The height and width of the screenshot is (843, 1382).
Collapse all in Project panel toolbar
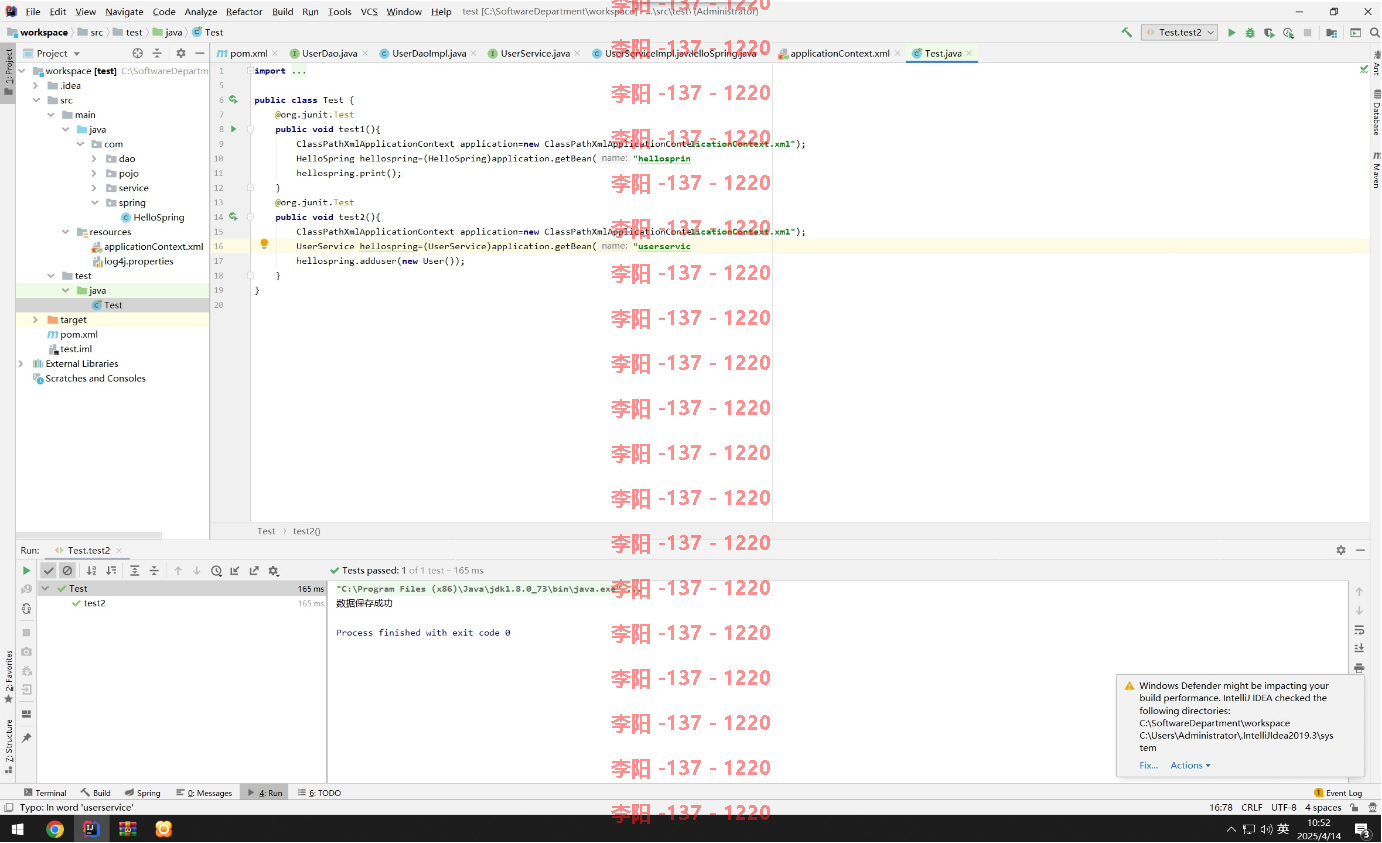coord(158,53)
